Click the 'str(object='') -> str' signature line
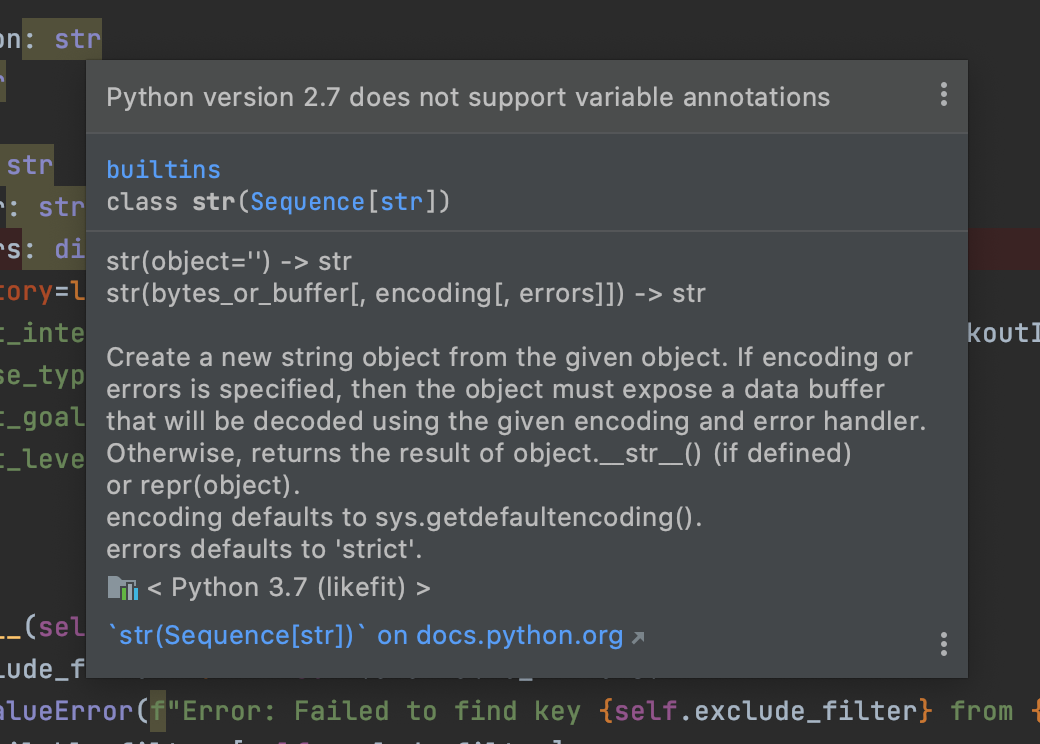 point(229,262)
